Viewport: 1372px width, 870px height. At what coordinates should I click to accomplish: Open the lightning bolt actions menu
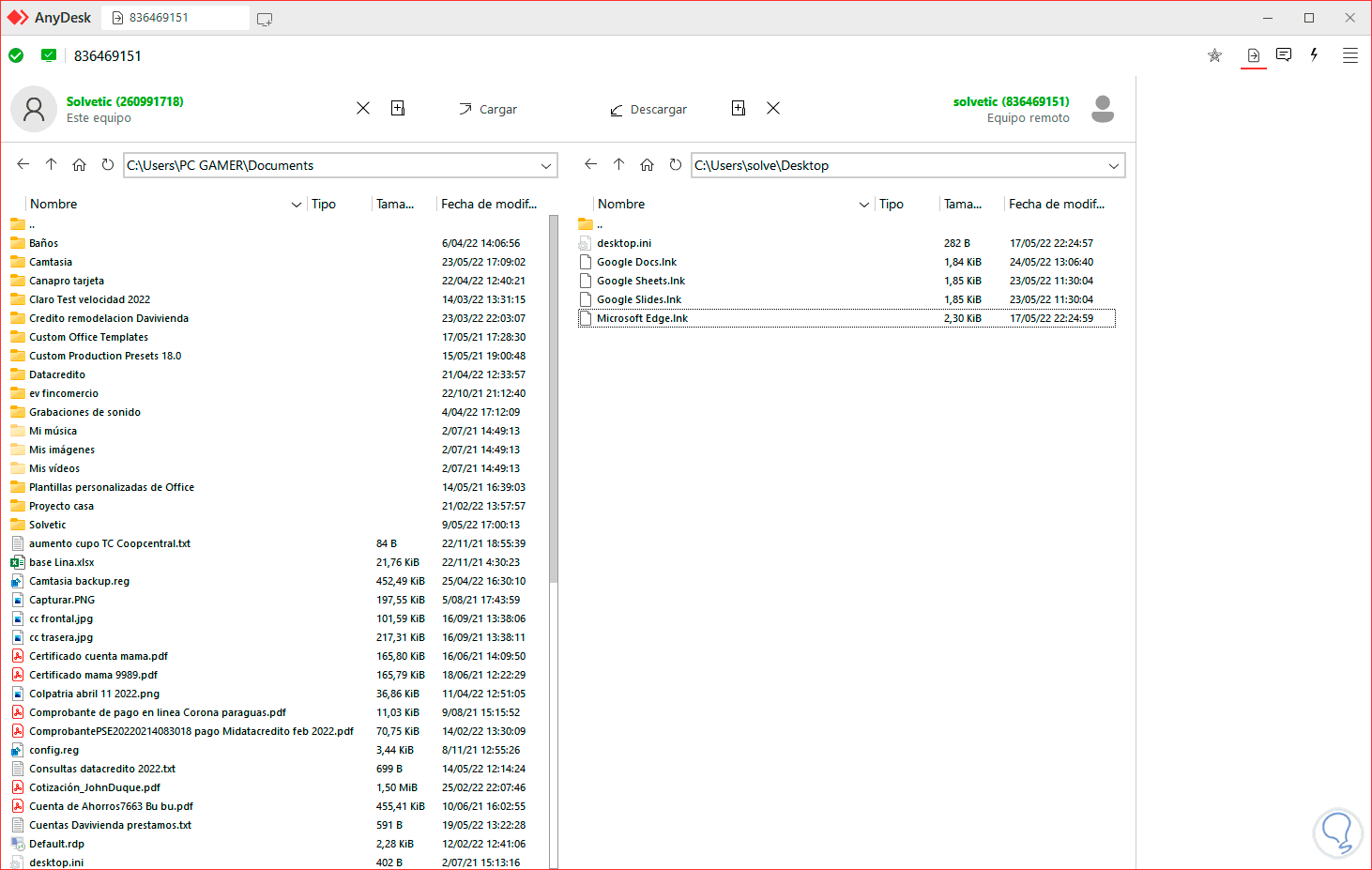tap(1314, 54)
